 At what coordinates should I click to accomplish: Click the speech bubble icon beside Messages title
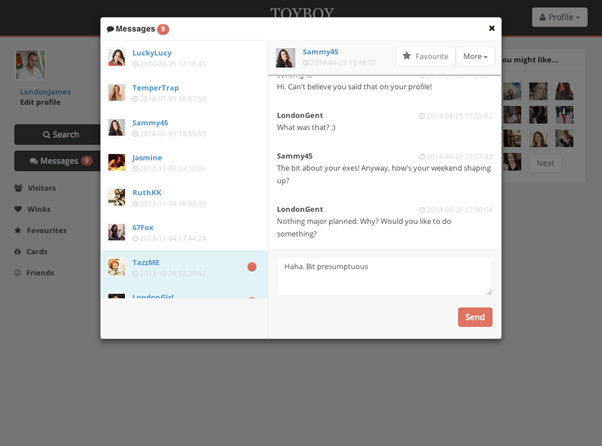coord(110,29)
